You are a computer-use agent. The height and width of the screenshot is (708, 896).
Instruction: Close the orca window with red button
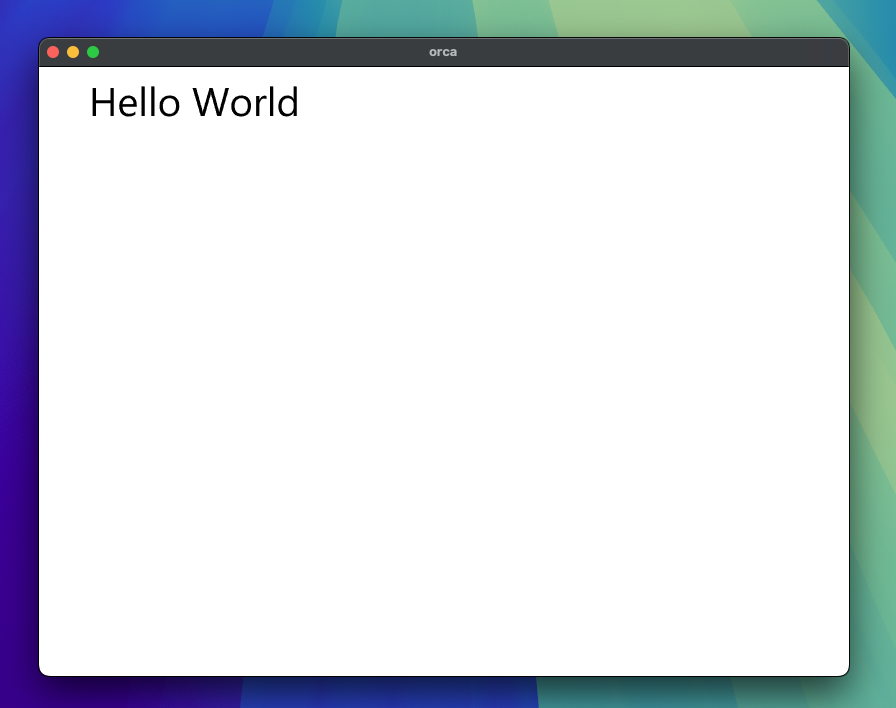pos(53,52)
